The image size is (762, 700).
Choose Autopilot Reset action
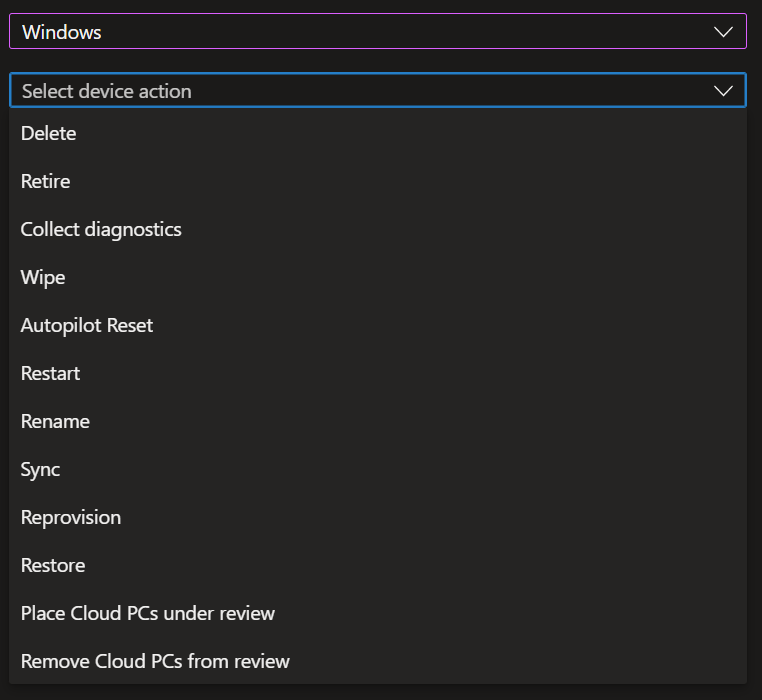[x=378, y=325]
